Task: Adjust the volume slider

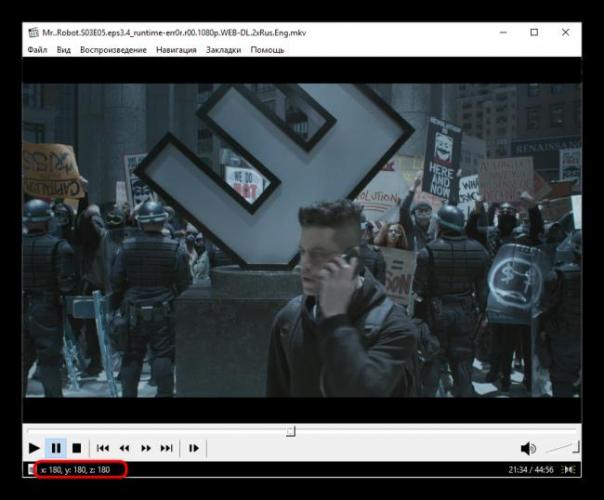Action: point(563,448)
